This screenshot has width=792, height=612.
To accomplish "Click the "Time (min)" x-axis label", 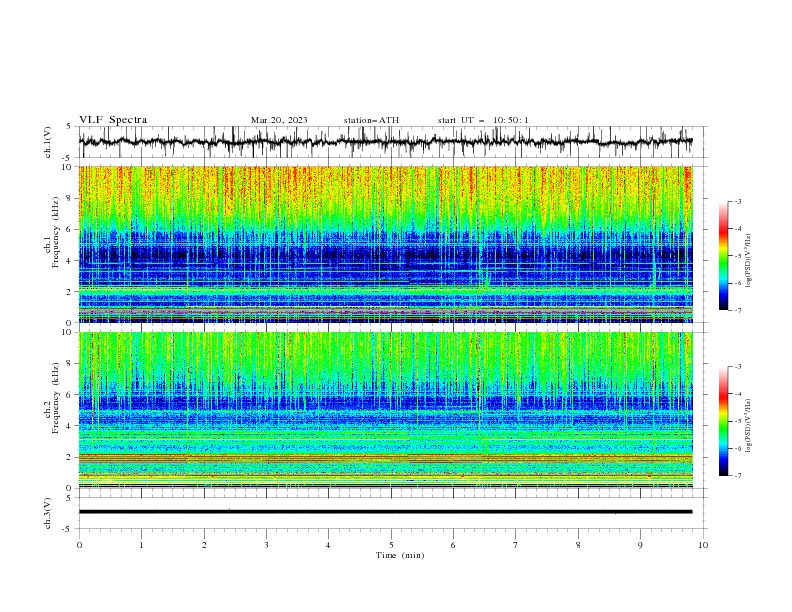I will (400, 555).
